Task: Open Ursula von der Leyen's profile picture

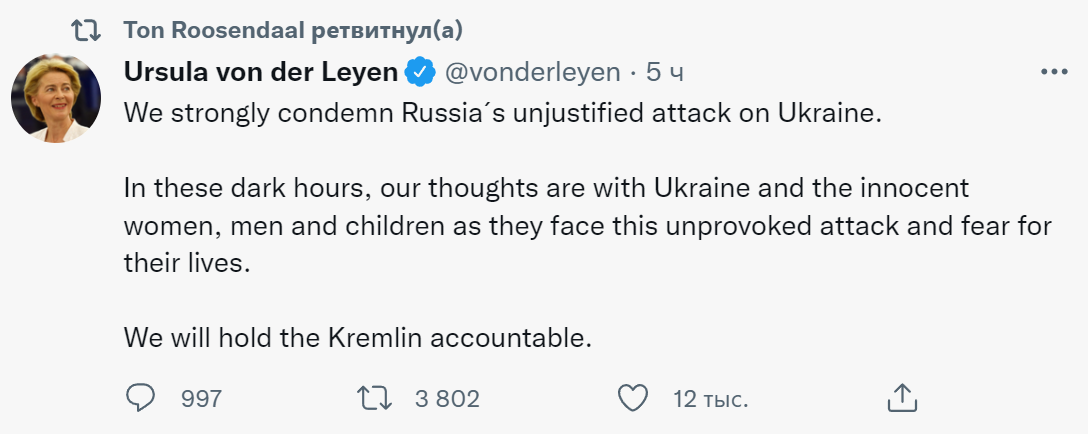Action: pos(56,99)
